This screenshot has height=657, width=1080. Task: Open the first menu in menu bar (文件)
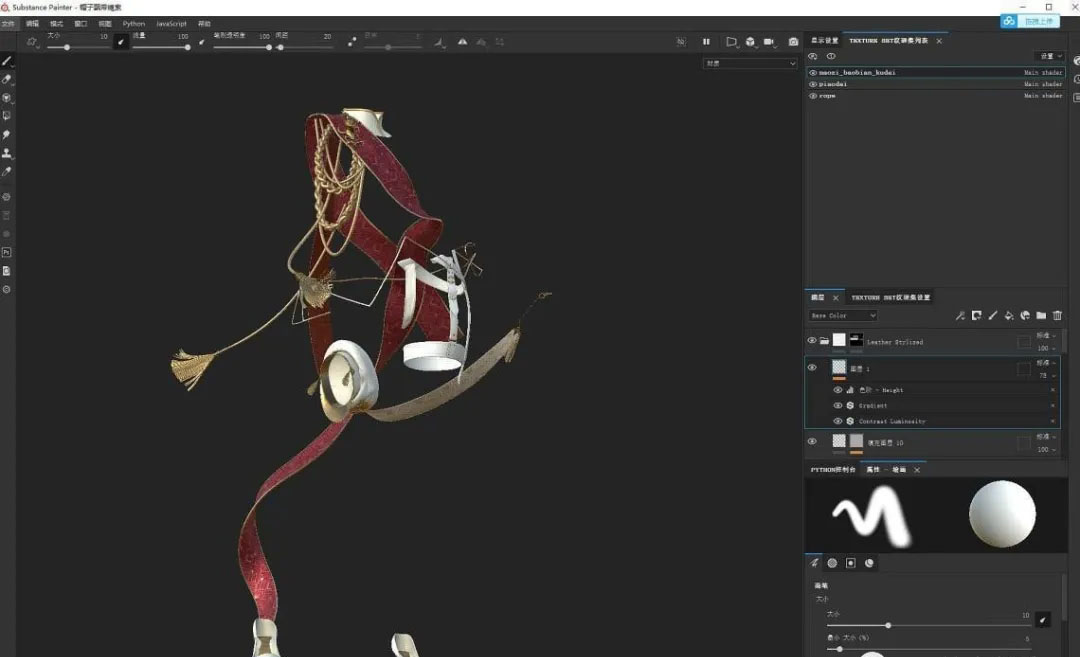pos(8,23)
